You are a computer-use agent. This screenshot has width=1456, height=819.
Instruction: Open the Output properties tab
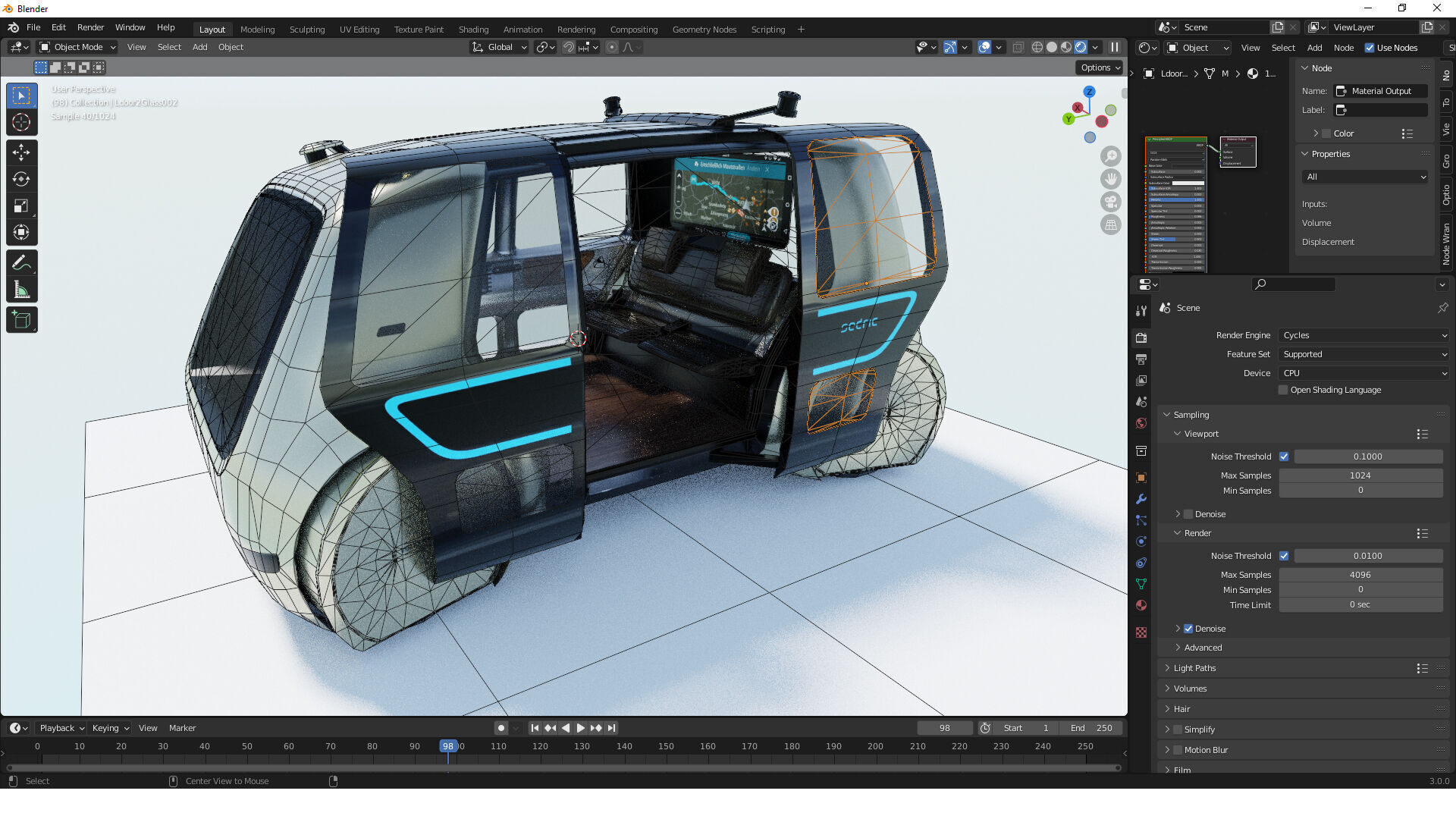coord(1141,359)
